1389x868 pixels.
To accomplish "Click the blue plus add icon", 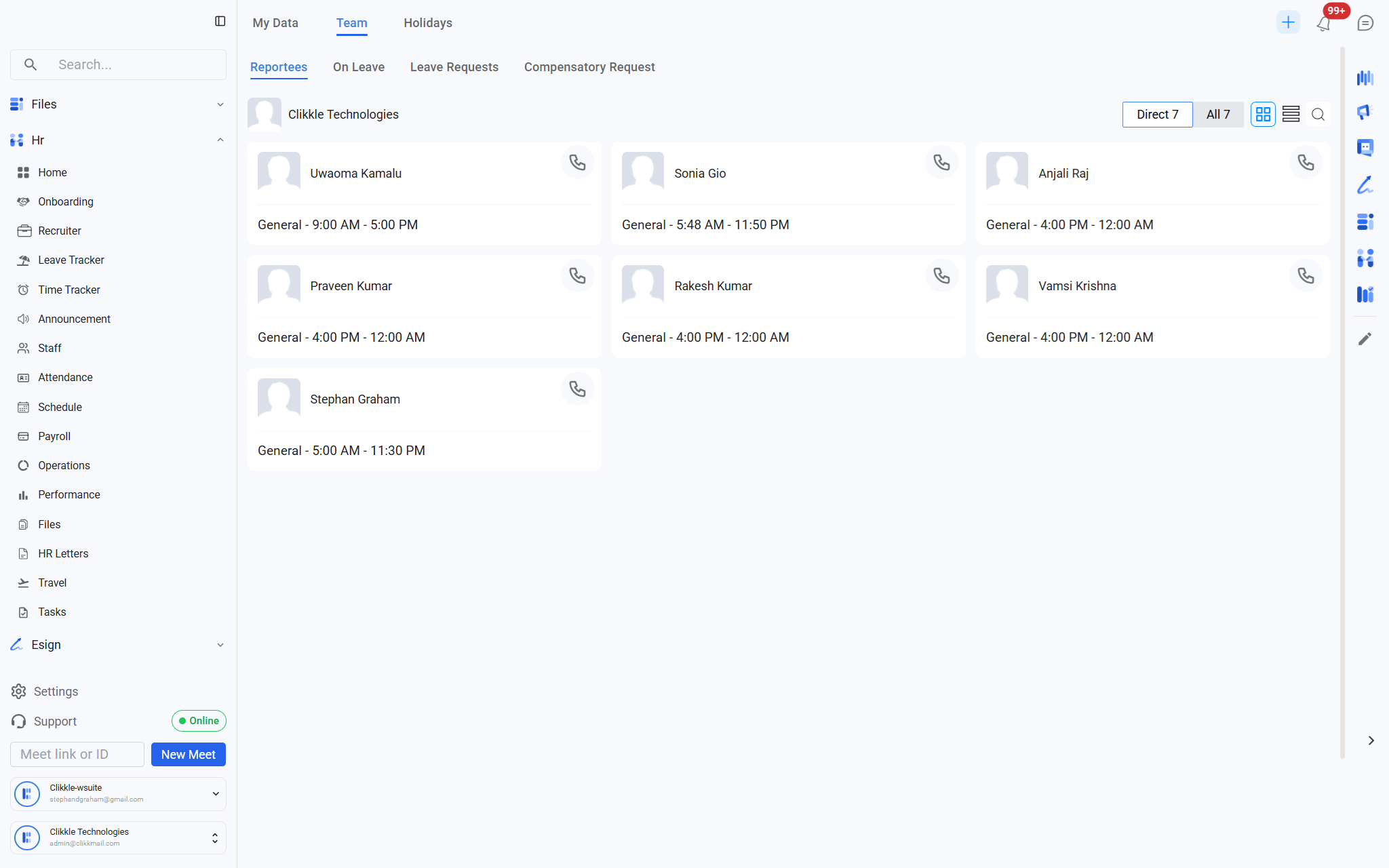I will (x=1288, y=22).
